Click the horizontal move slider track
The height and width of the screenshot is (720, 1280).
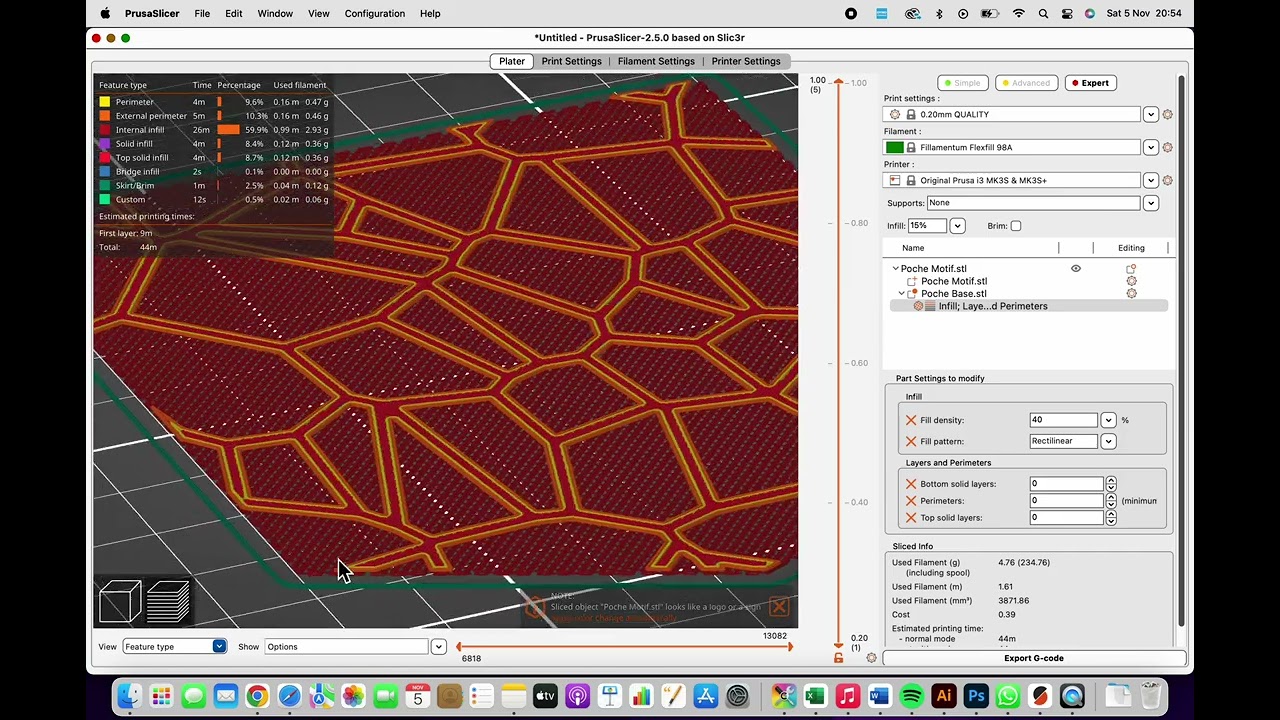click(625, 647)
